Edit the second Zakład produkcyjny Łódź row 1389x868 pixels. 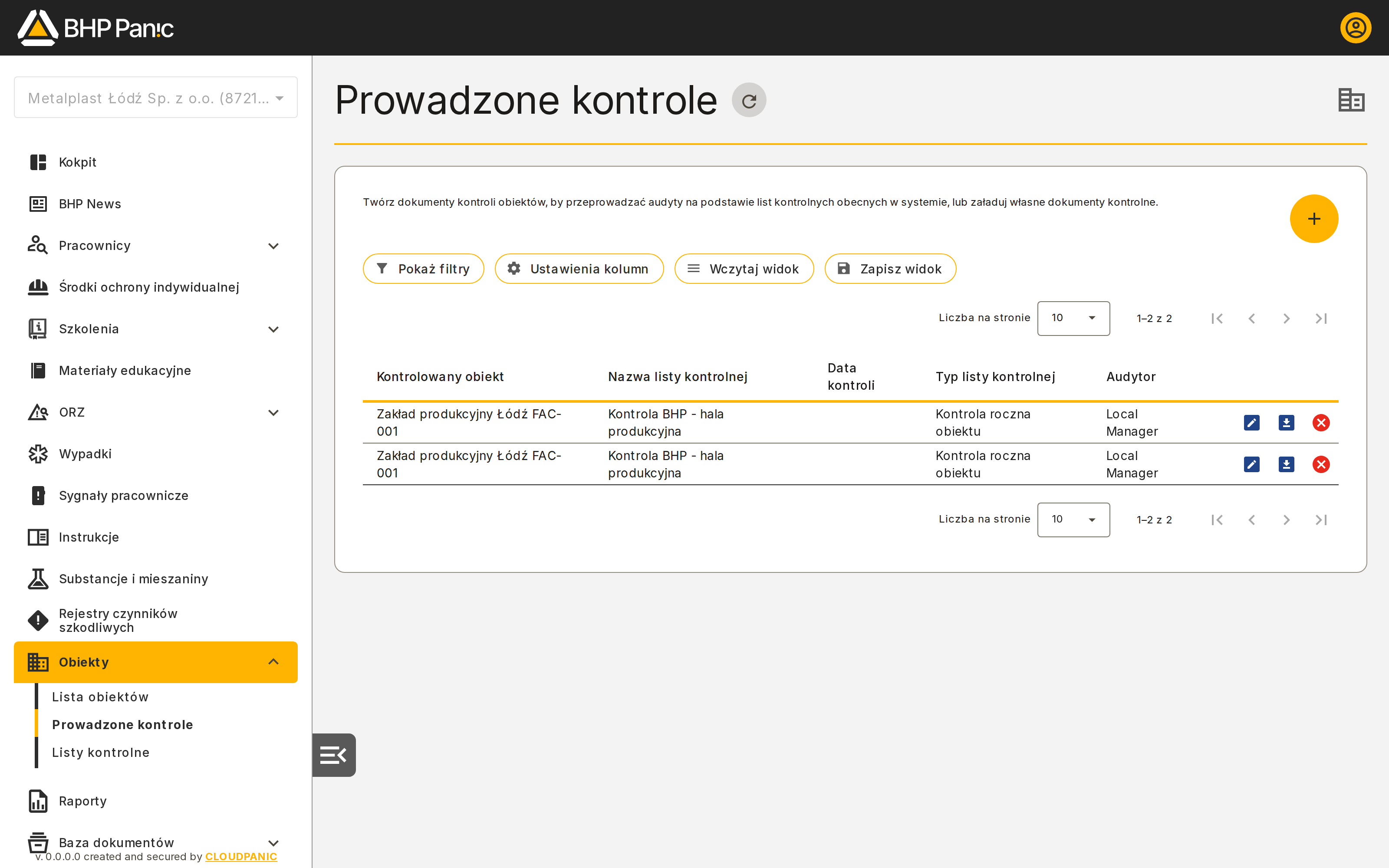click(1251, 464)
